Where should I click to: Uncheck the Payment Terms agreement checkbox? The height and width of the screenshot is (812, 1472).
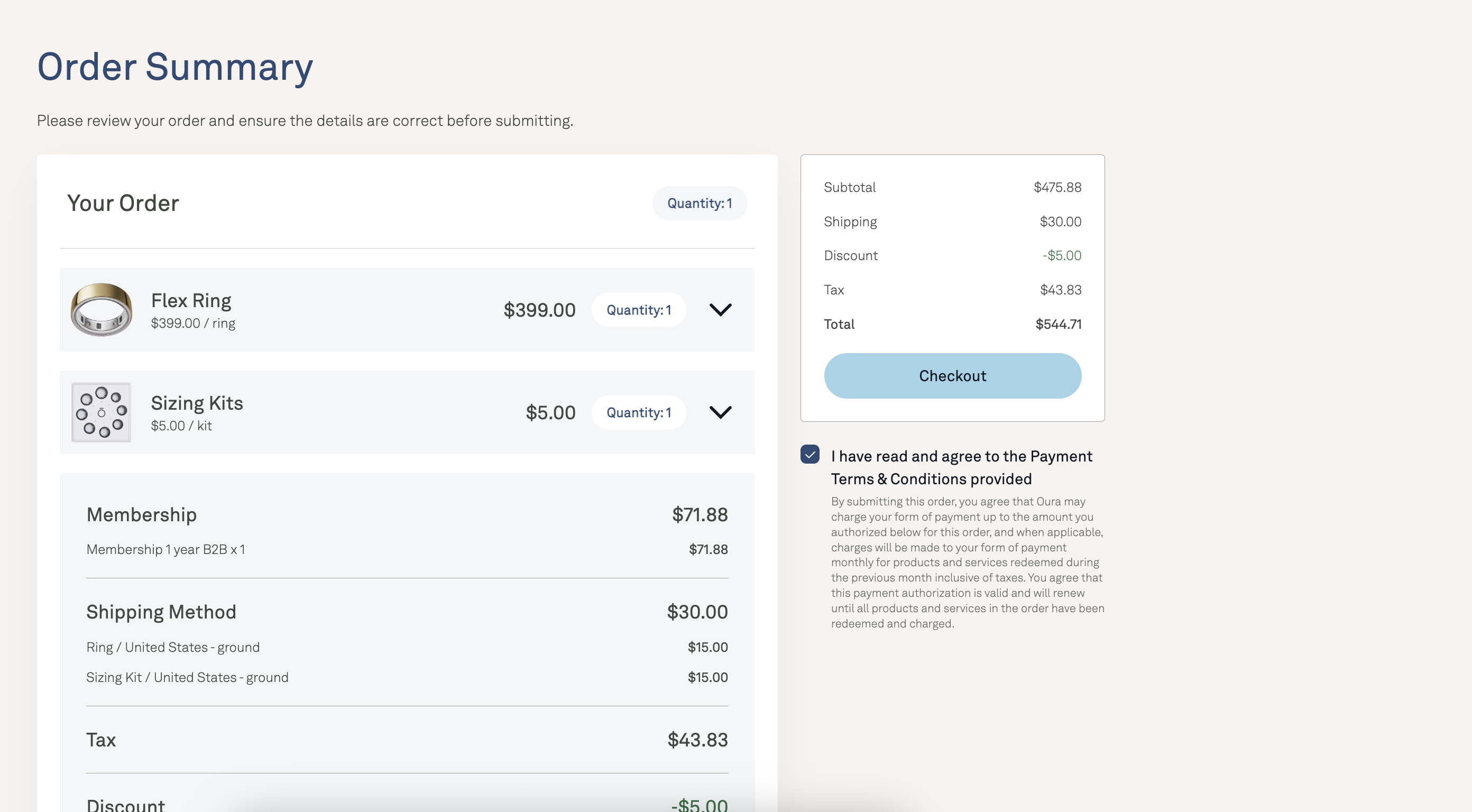click(809, 454)
